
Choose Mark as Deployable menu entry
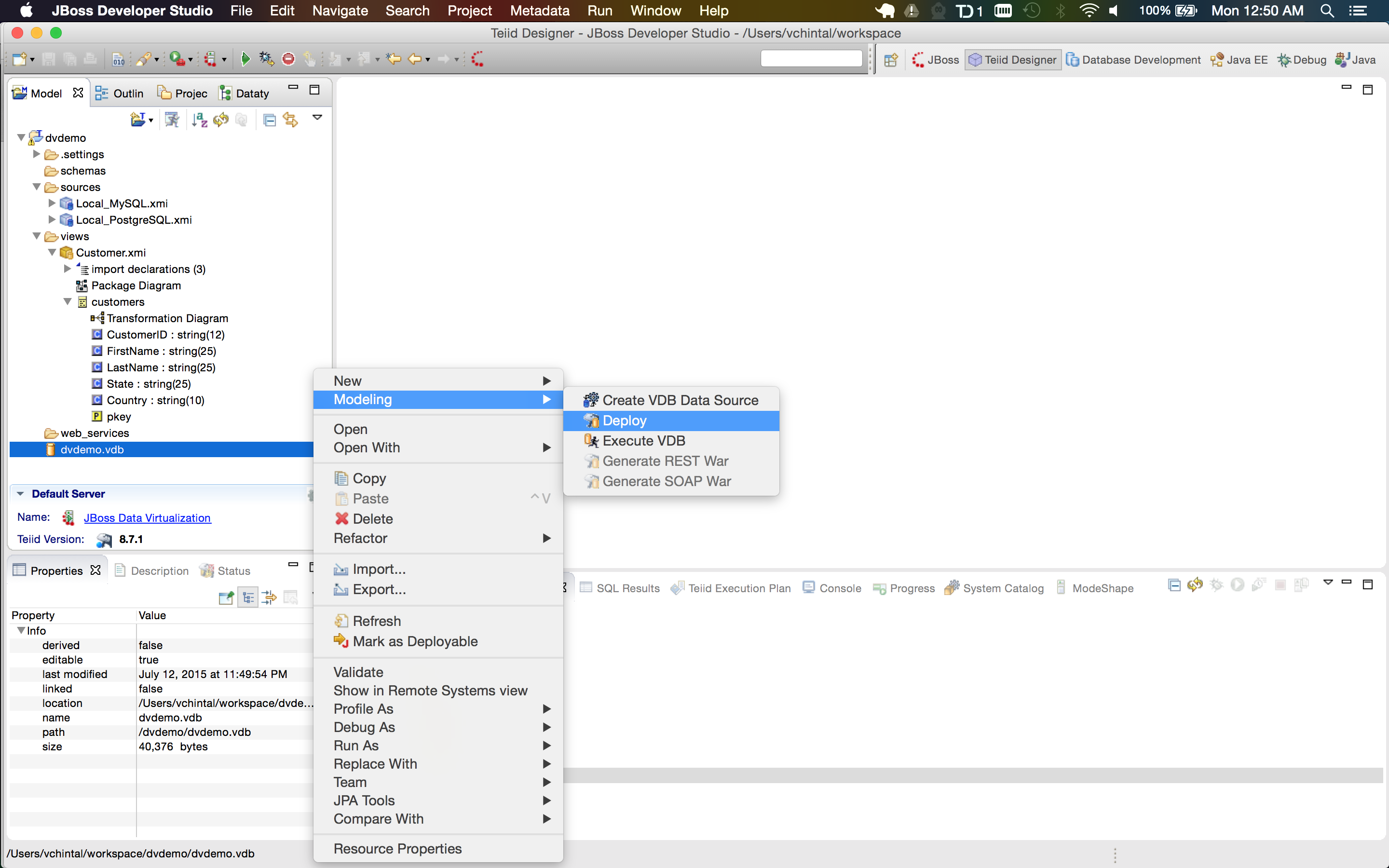tap(415, 641)
